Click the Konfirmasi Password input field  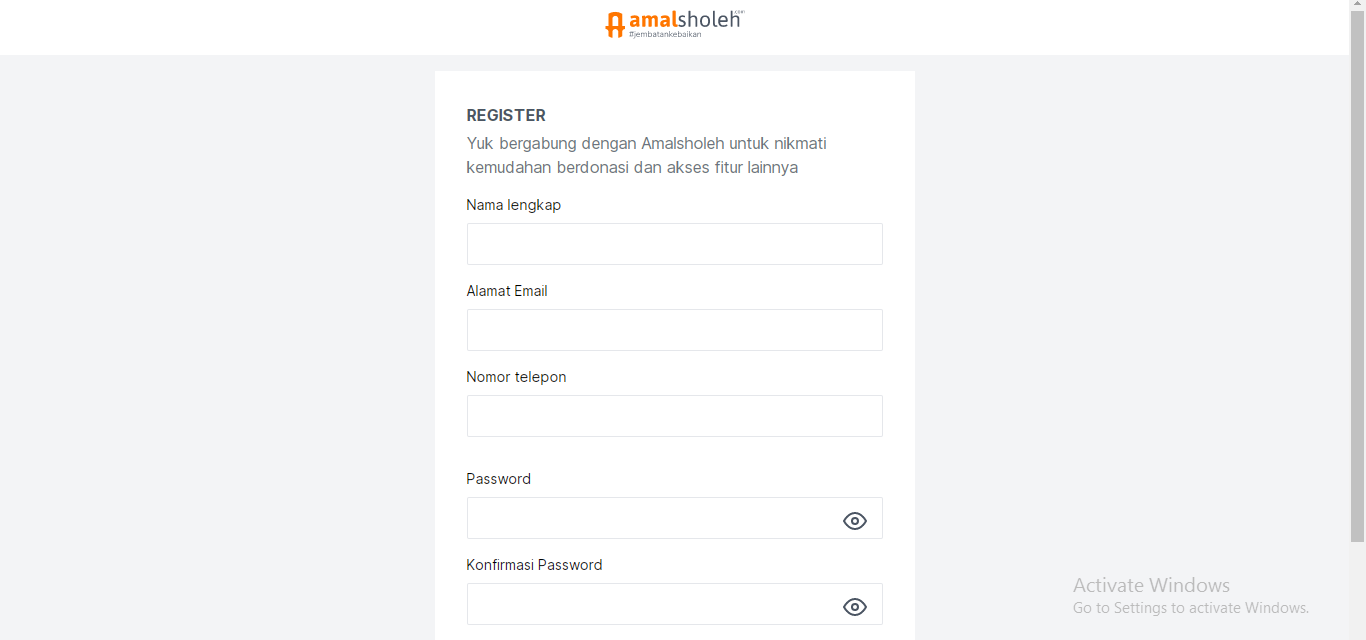[650, 604]
